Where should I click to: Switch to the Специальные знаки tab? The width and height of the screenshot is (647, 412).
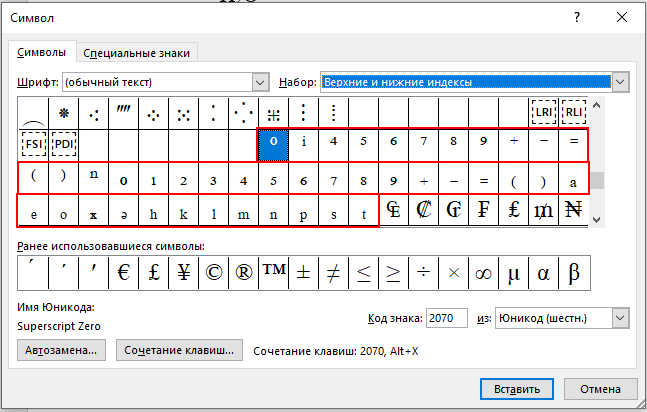tap(137, 53)
